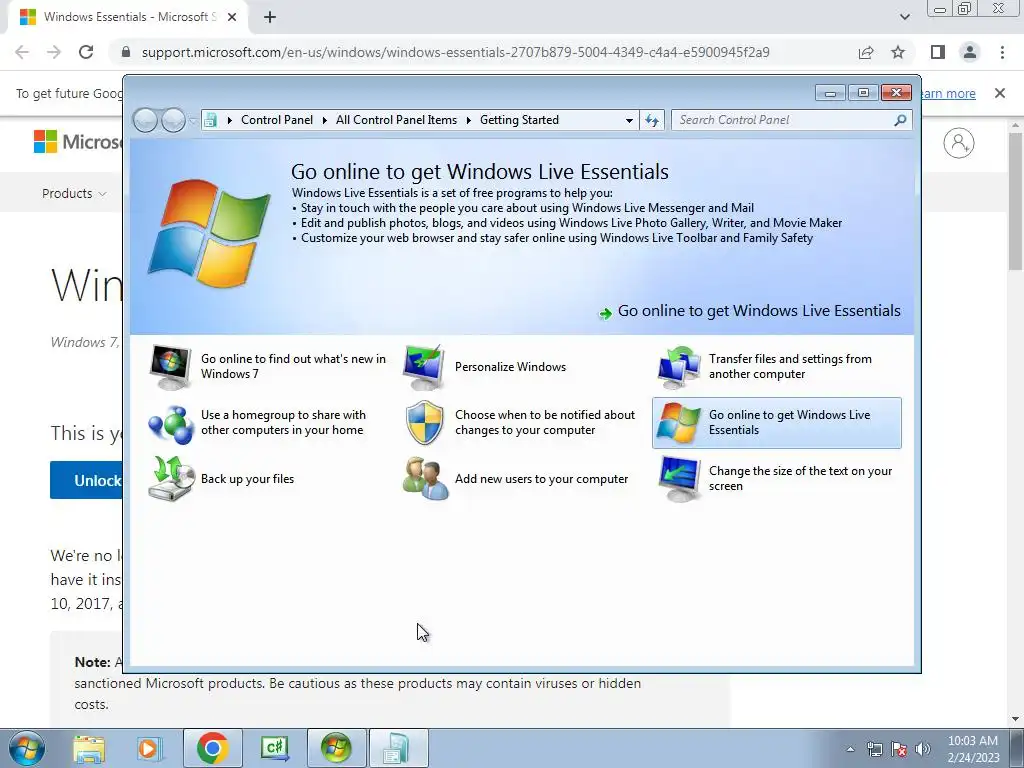Click the C# application taskbar icon
Image resolution: width=1024 pixels, height=768 pixels.
[x=275, y=748]
